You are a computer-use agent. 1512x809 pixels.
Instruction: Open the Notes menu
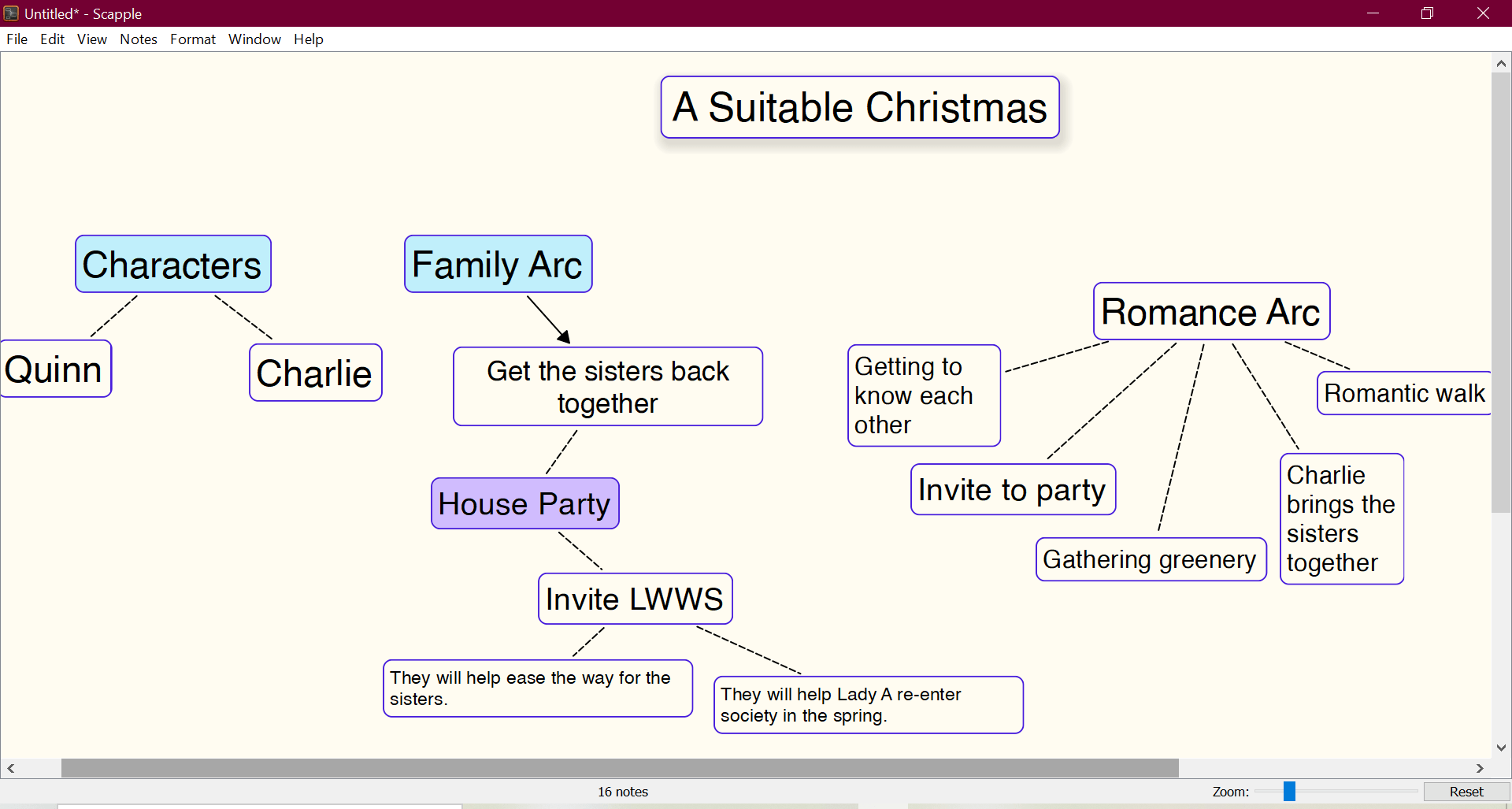tap(139, 39)
